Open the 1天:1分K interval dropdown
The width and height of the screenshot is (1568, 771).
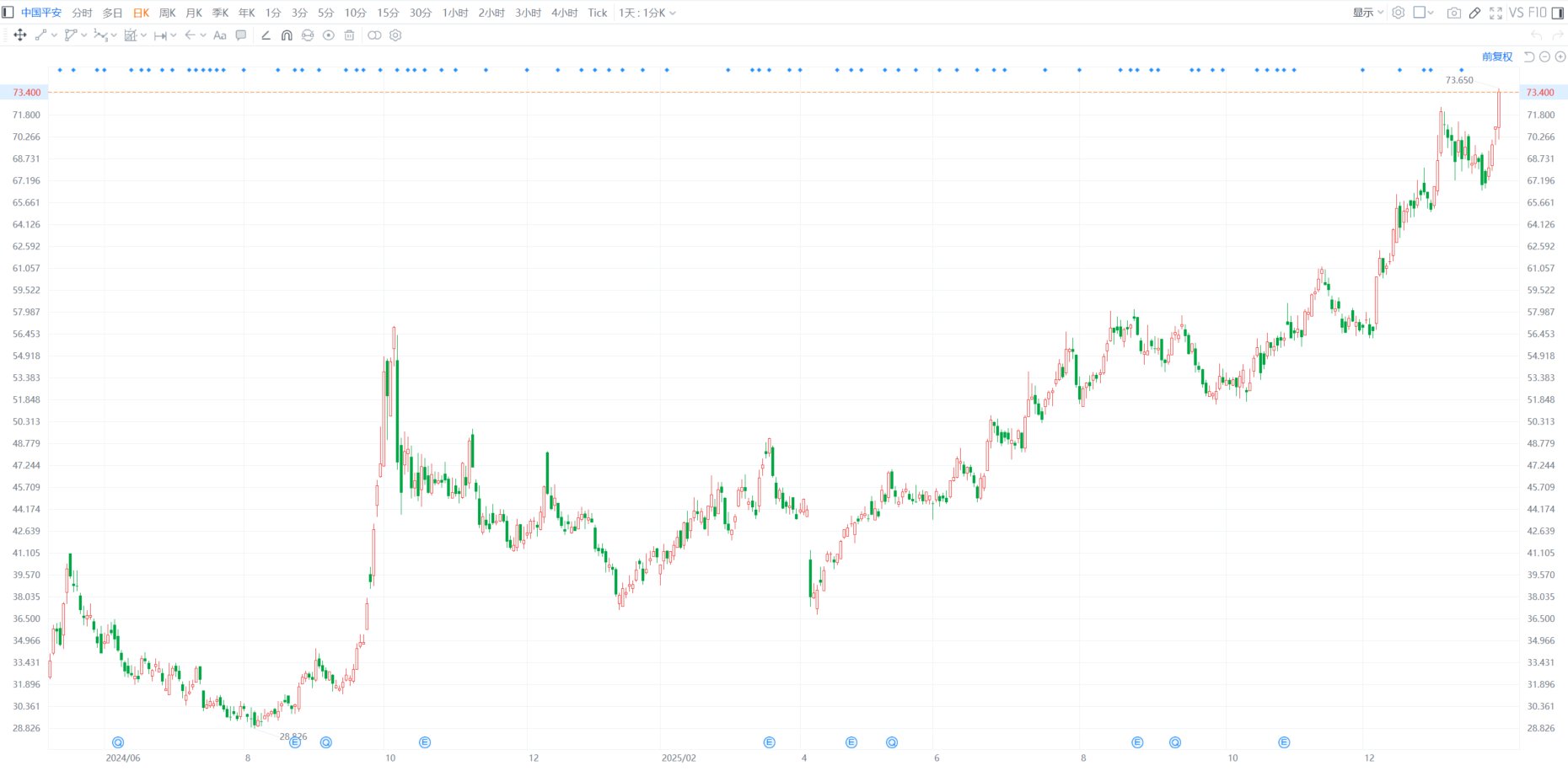647,13
